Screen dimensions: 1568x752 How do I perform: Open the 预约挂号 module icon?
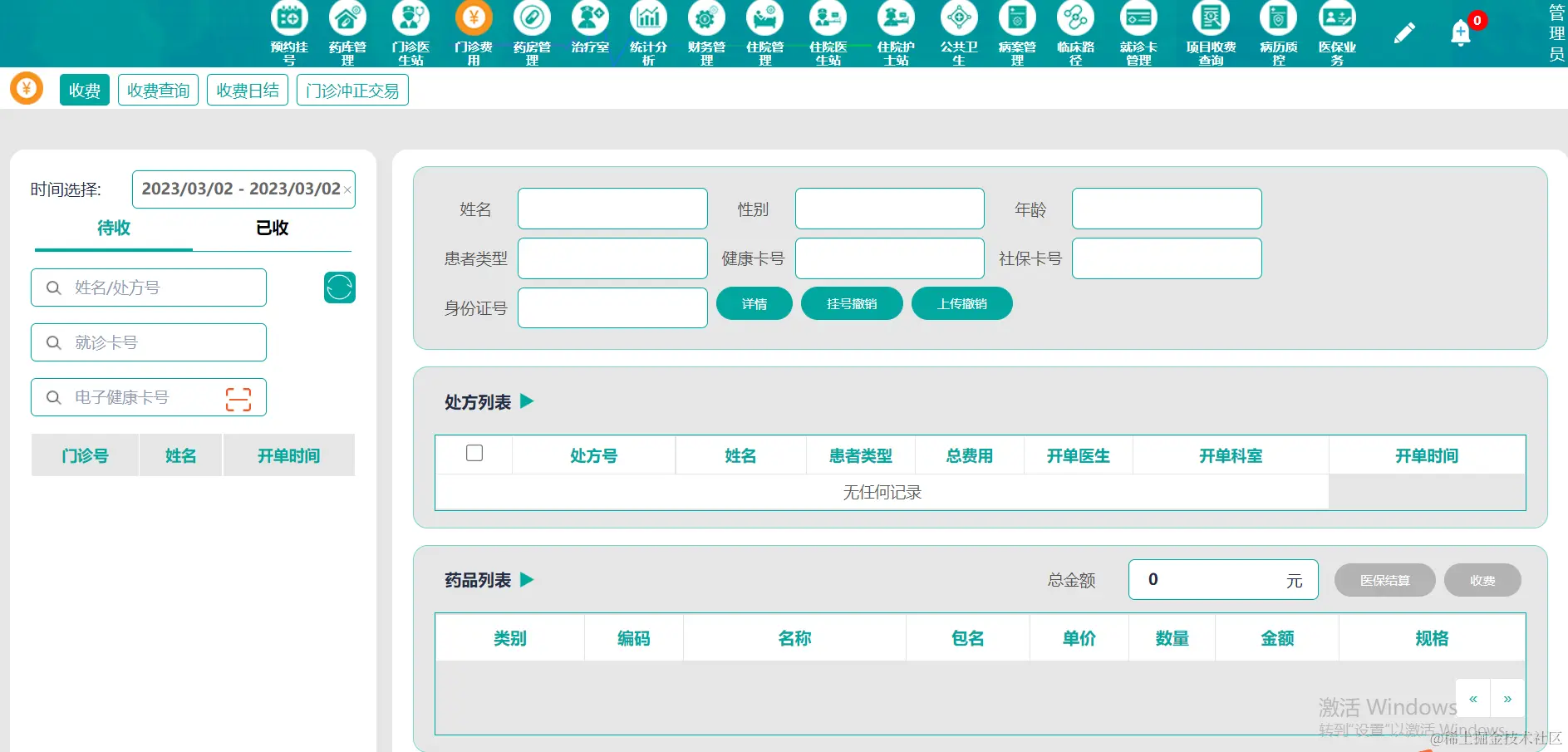pos(289,18)
